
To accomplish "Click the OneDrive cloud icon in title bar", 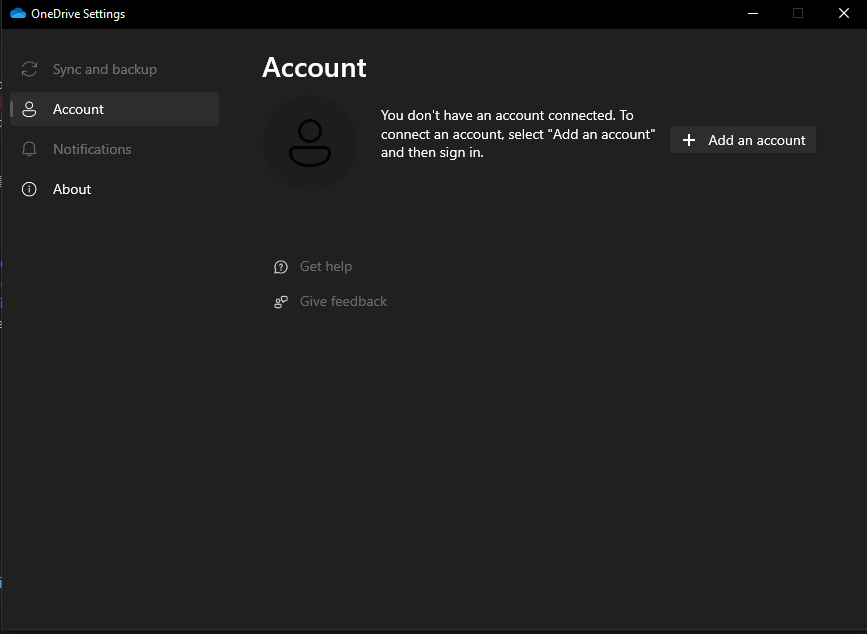I will point(18,13).
